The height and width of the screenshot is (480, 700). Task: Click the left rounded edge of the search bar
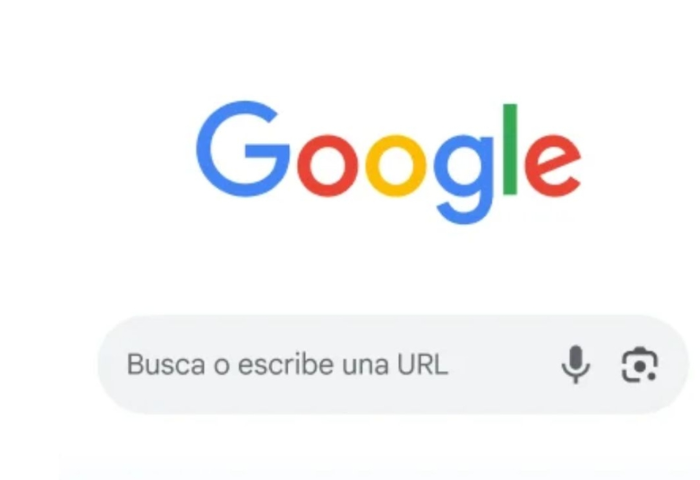coord(109,364)
